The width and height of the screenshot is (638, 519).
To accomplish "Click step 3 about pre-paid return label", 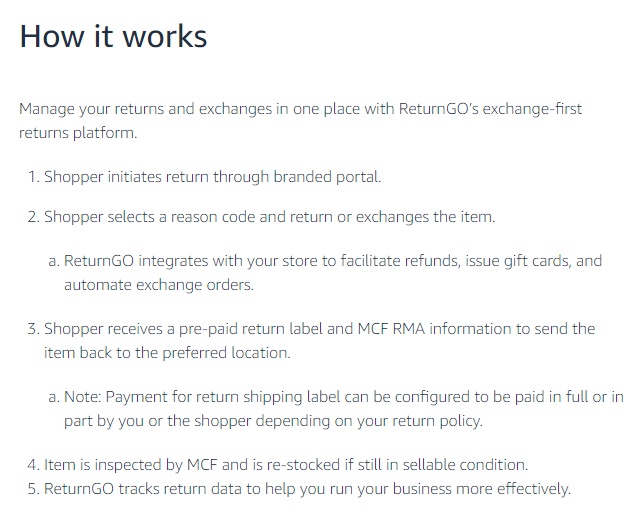I will tap(311, 340).
